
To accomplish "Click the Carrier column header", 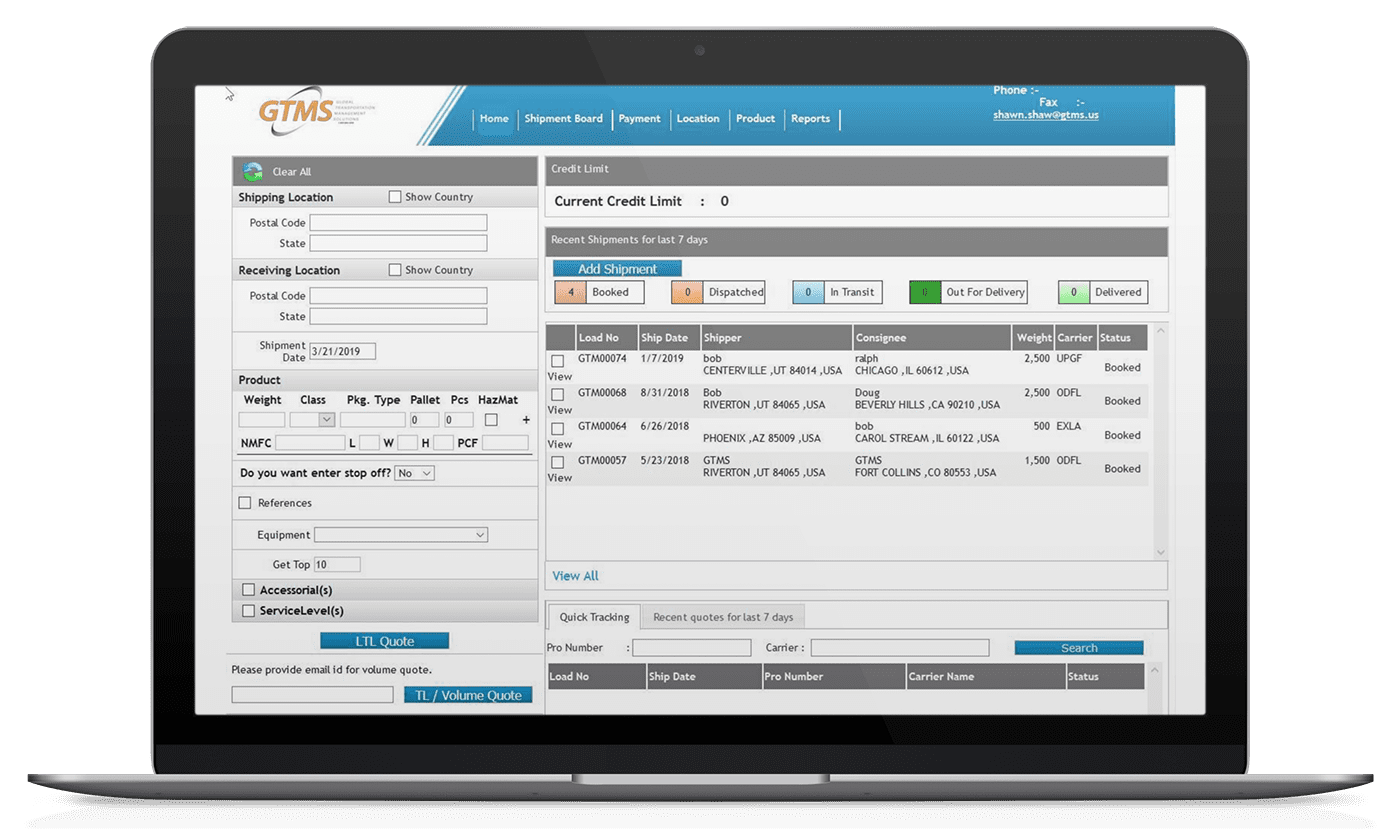I will (1075, 338).
